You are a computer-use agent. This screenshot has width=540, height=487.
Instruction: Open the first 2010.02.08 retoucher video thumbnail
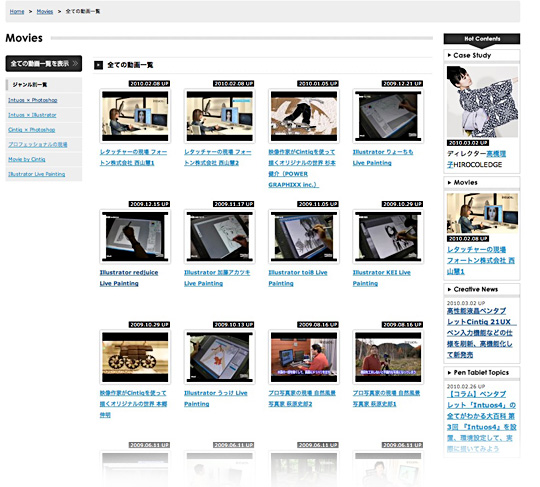tap(135, 116)
